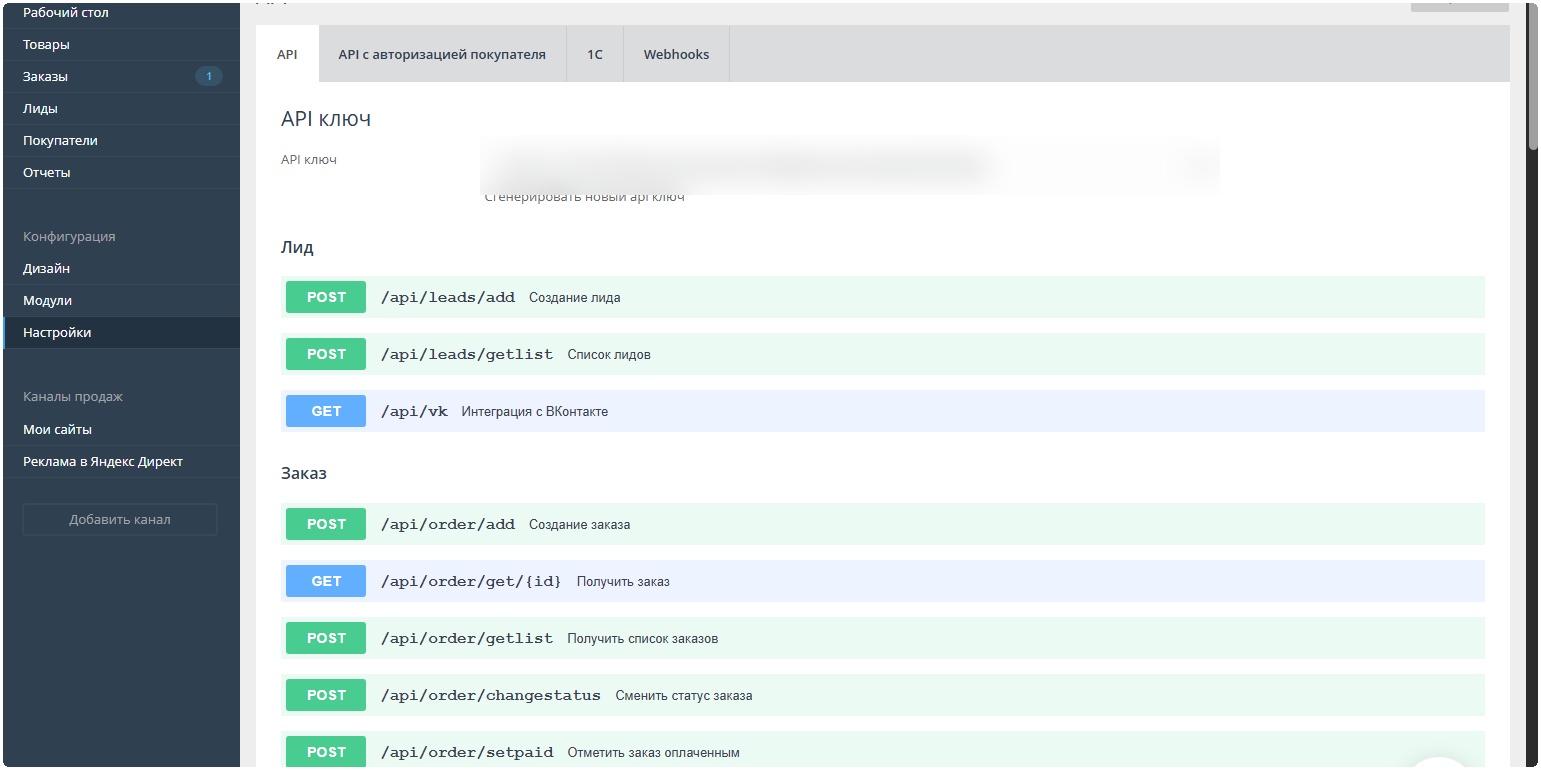Viewport: 1541px width, 770px height.
Task: Click the Добавить канал button
Action: (x=120, y=520)
